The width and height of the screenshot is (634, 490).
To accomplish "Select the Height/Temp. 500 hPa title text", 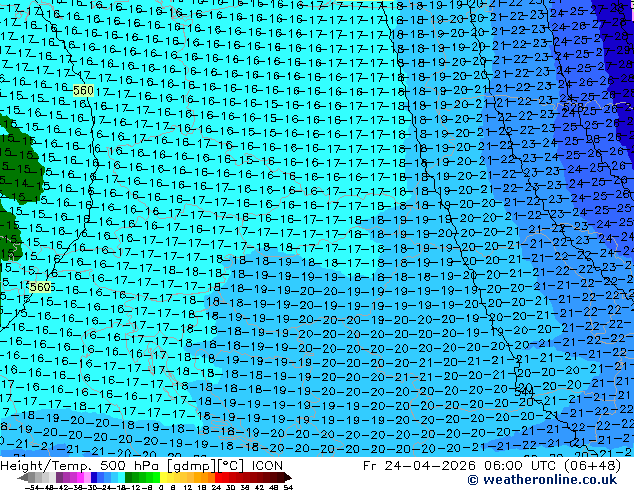I will 79,466.
